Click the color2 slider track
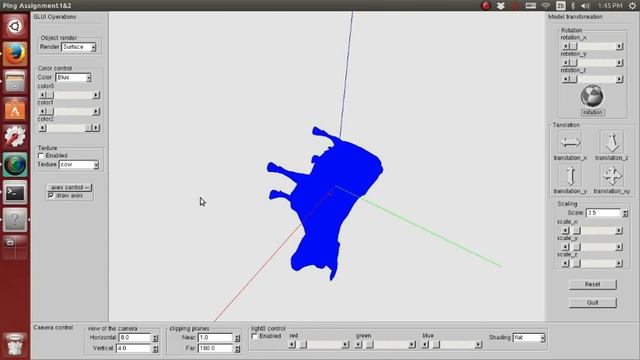 pos(69,128)
